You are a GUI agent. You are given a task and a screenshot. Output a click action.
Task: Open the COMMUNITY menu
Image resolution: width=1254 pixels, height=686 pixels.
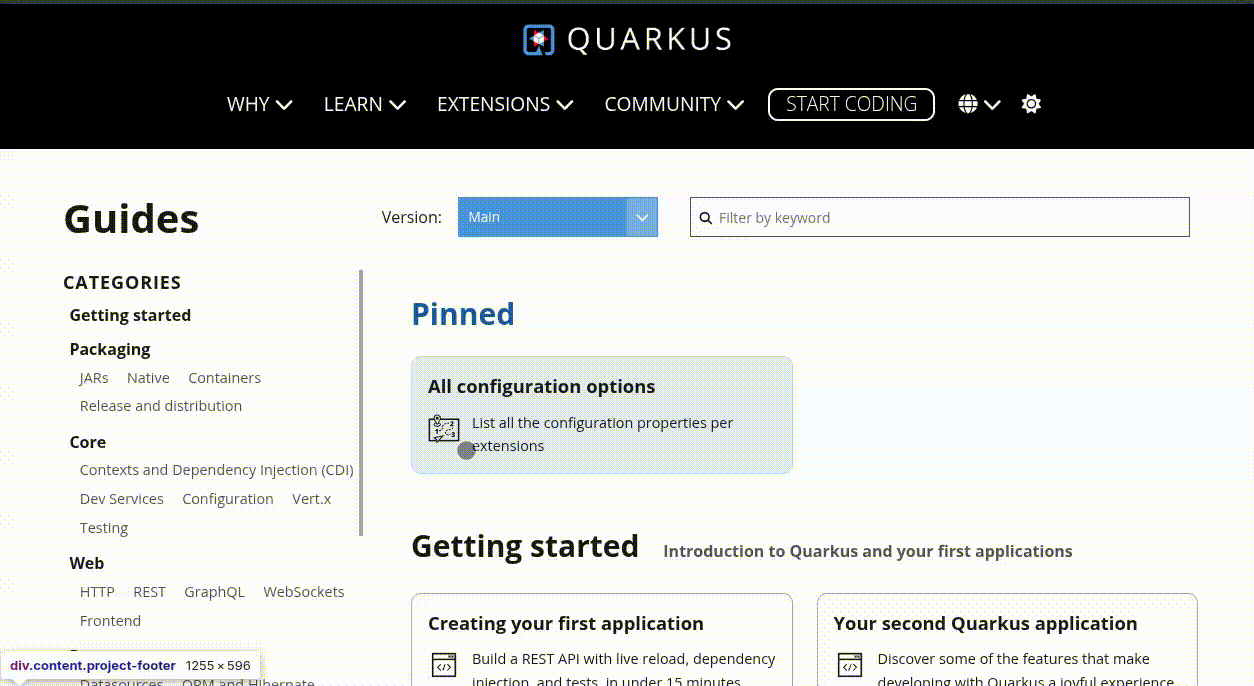(x=674, y=104)
